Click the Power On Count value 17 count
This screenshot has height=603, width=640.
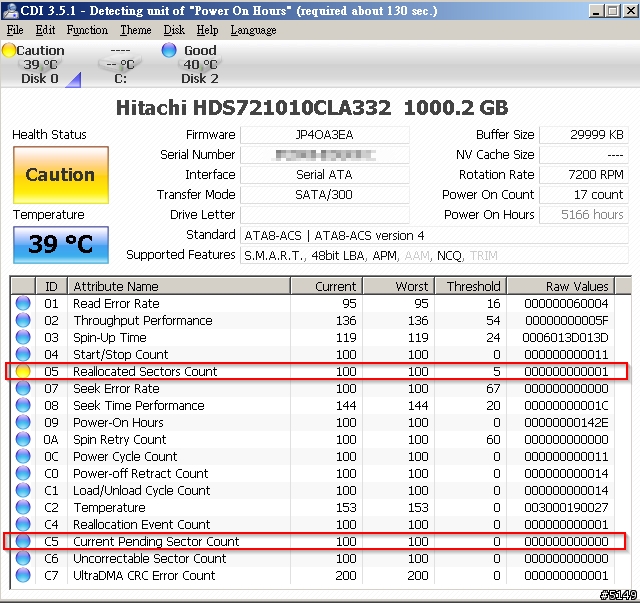(x=584, y=195)
